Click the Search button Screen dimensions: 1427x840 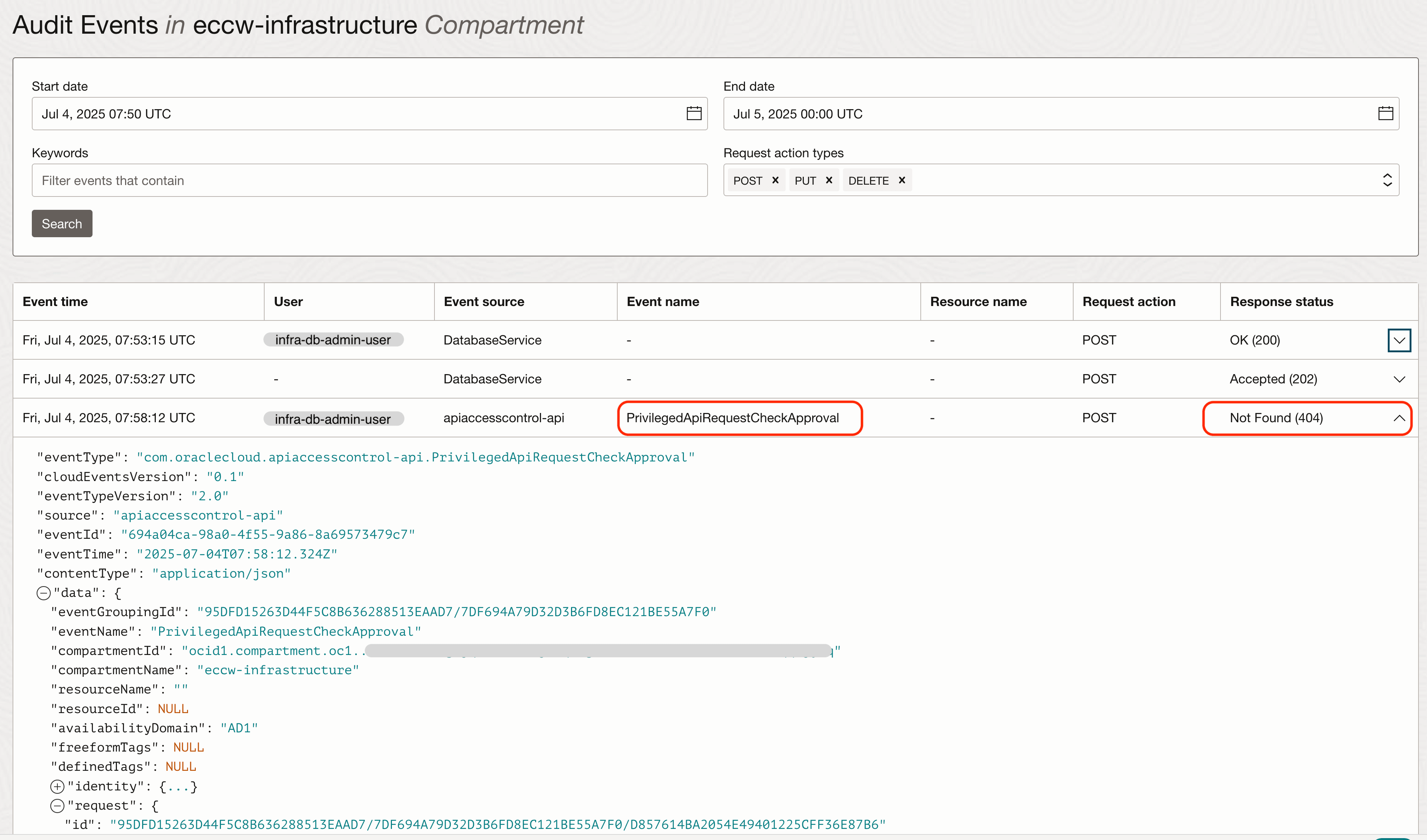pyautogui.click(x=62, y=224)
